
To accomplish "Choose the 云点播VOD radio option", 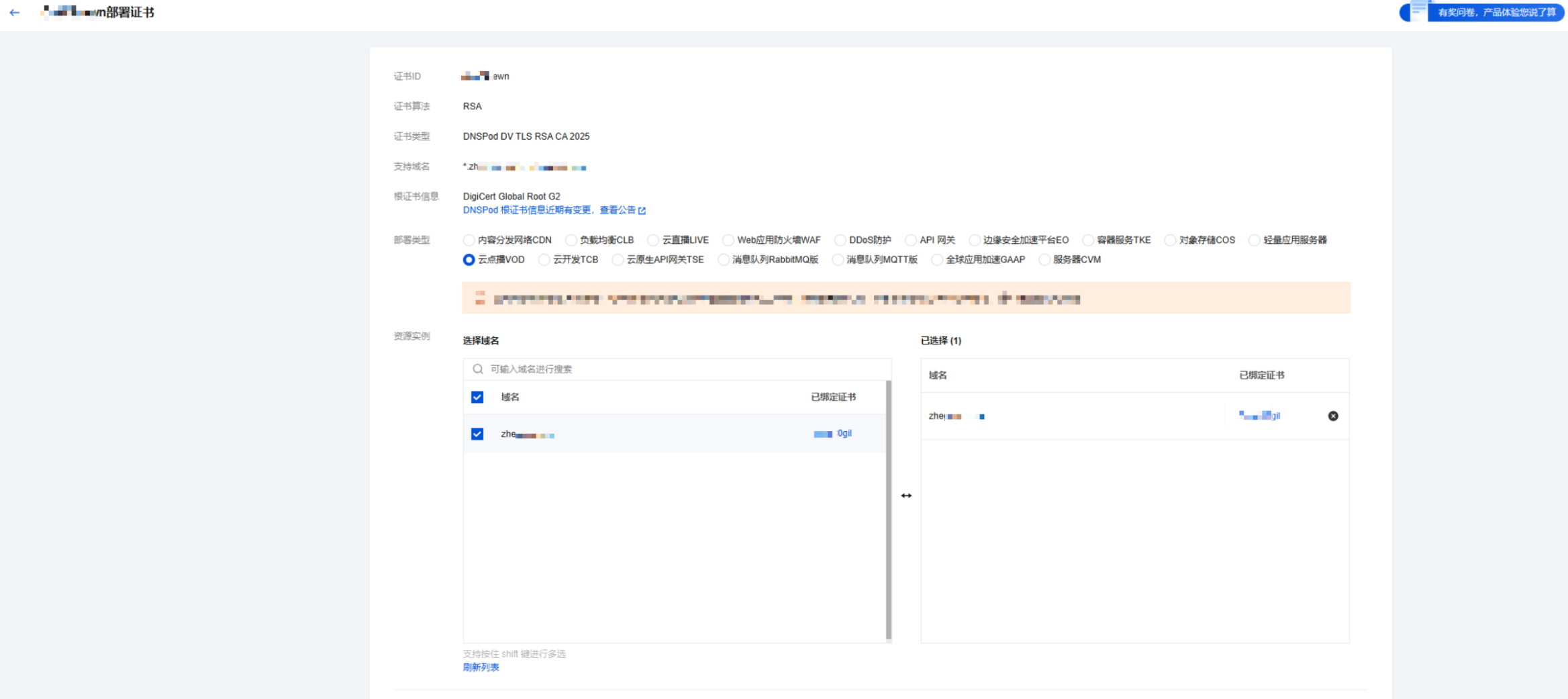I will (x=469, y=260).
